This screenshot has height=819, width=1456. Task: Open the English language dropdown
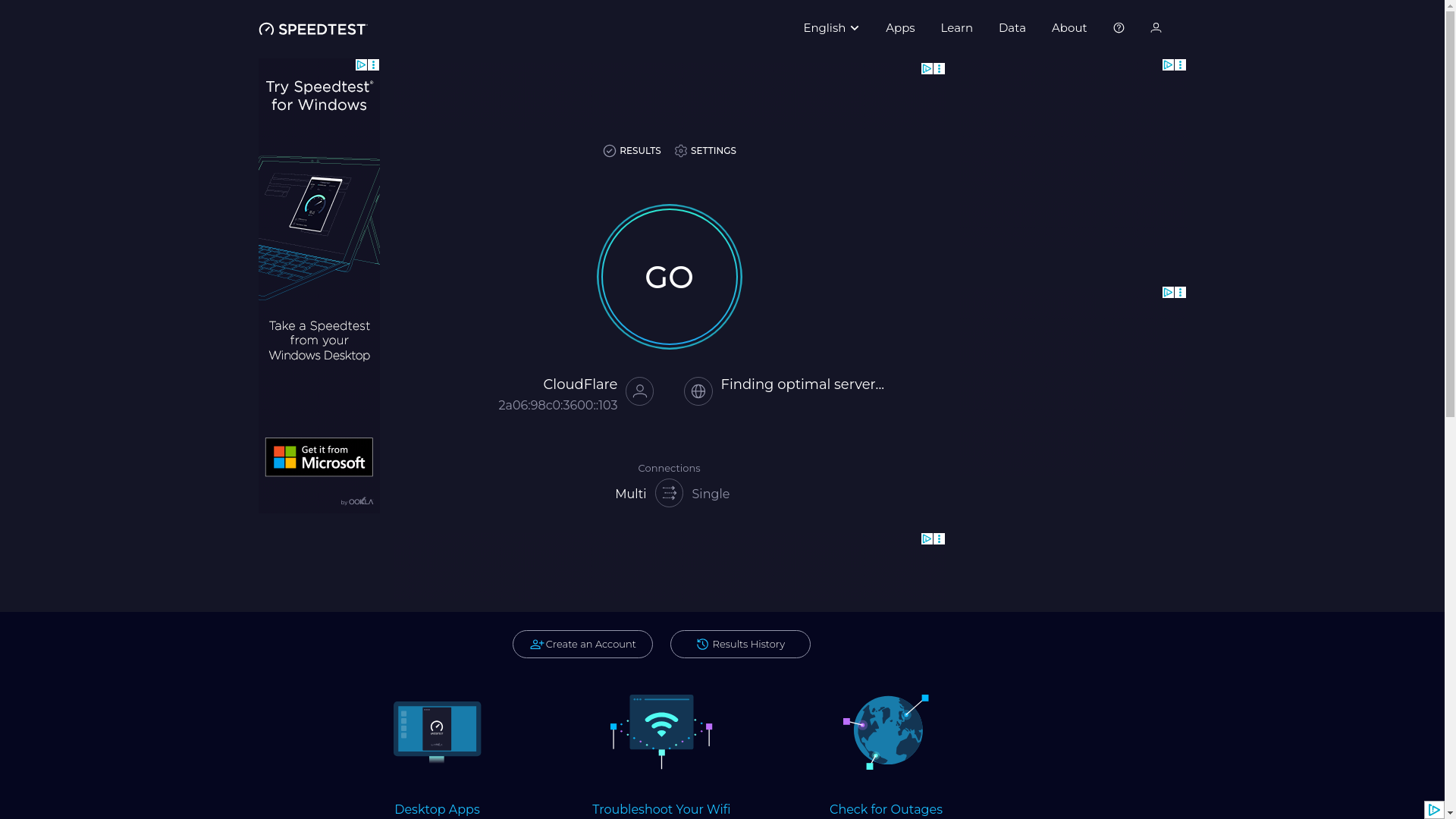pyautogui.click(x=831, y=28)
